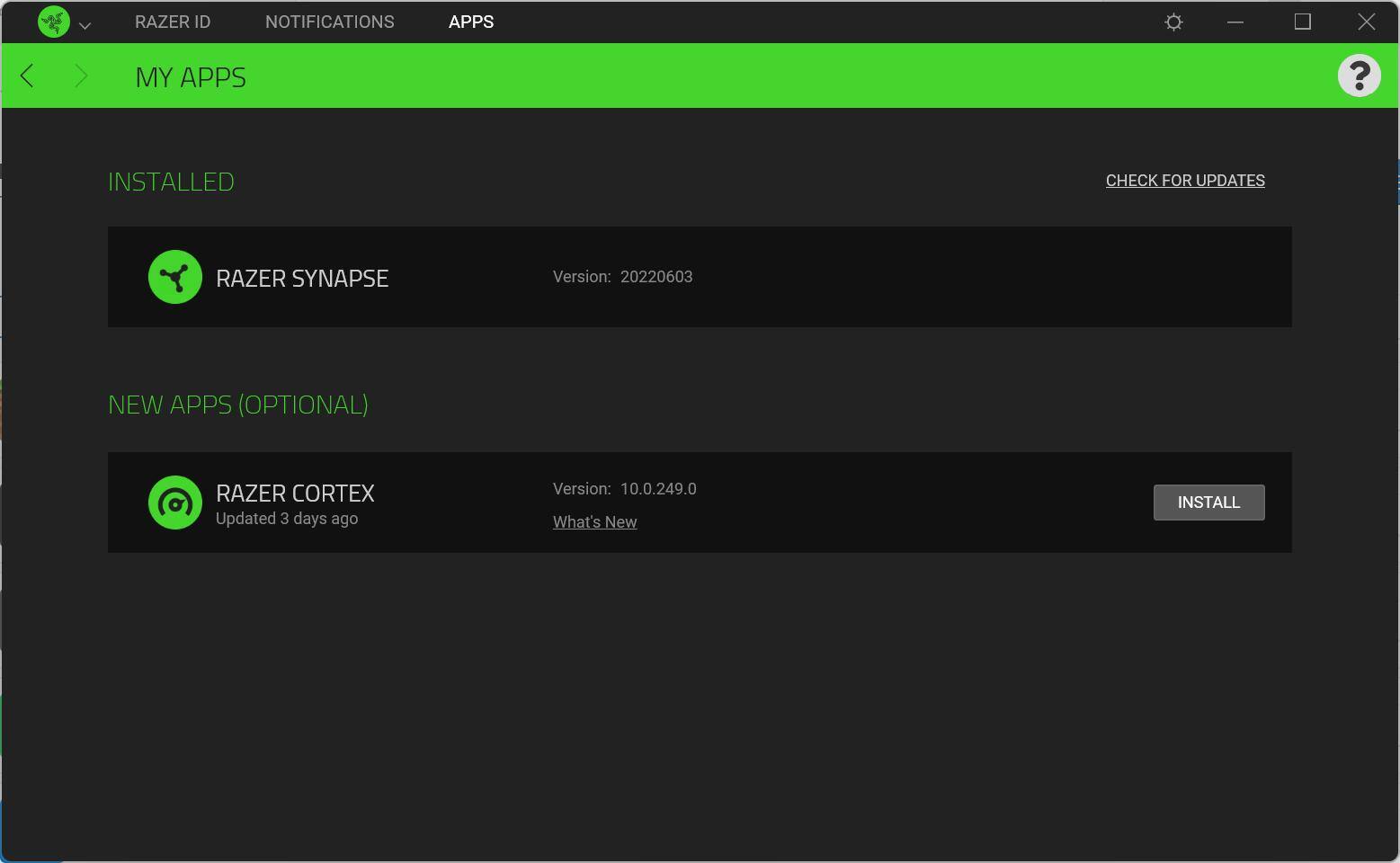Select the RAZER SYNAPSE app name
This screenshot has width=1400, height=863.
coord(302,279)
